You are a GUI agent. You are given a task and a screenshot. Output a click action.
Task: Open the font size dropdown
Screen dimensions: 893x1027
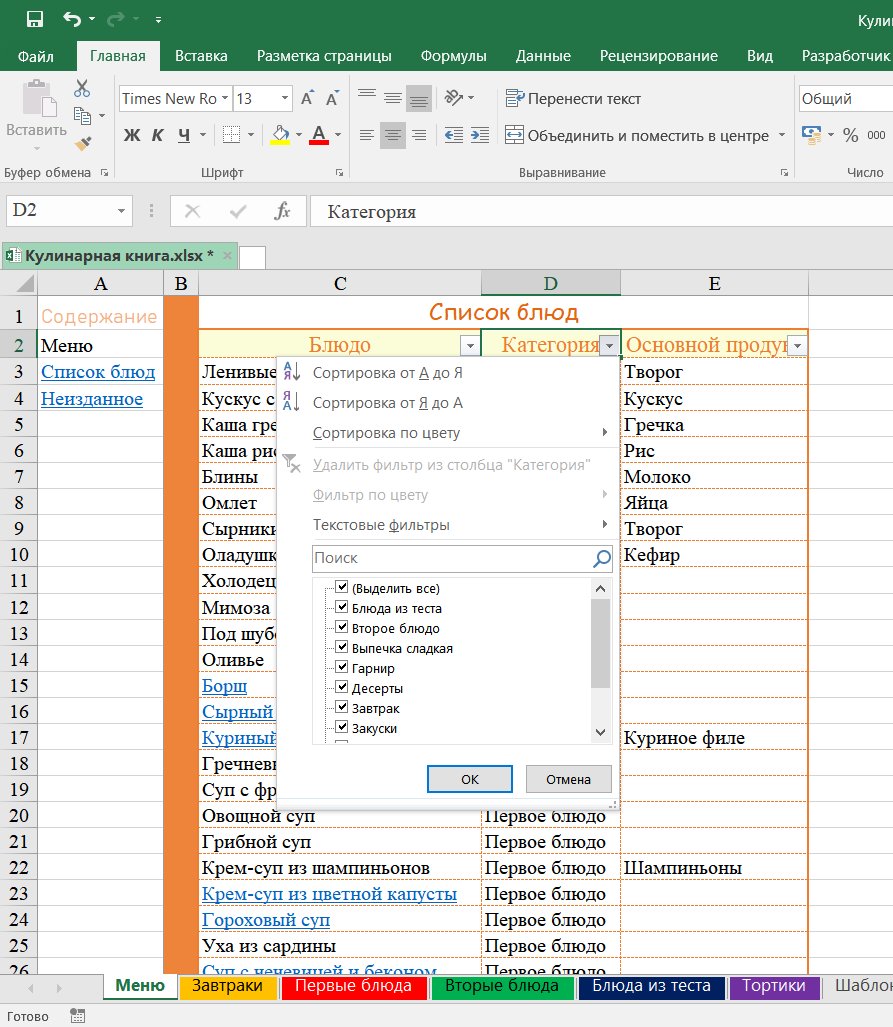(285, 99)
